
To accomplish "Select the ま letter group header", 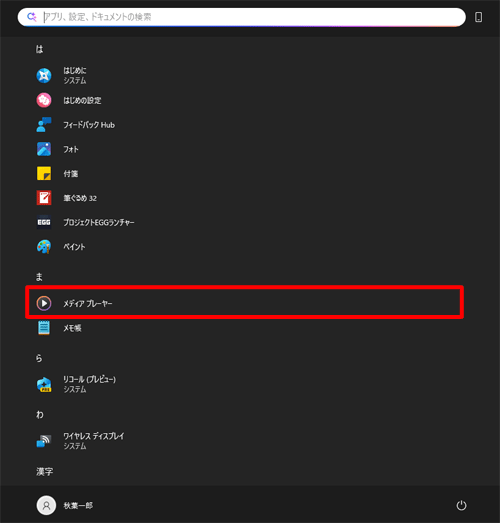I will 39,277.
